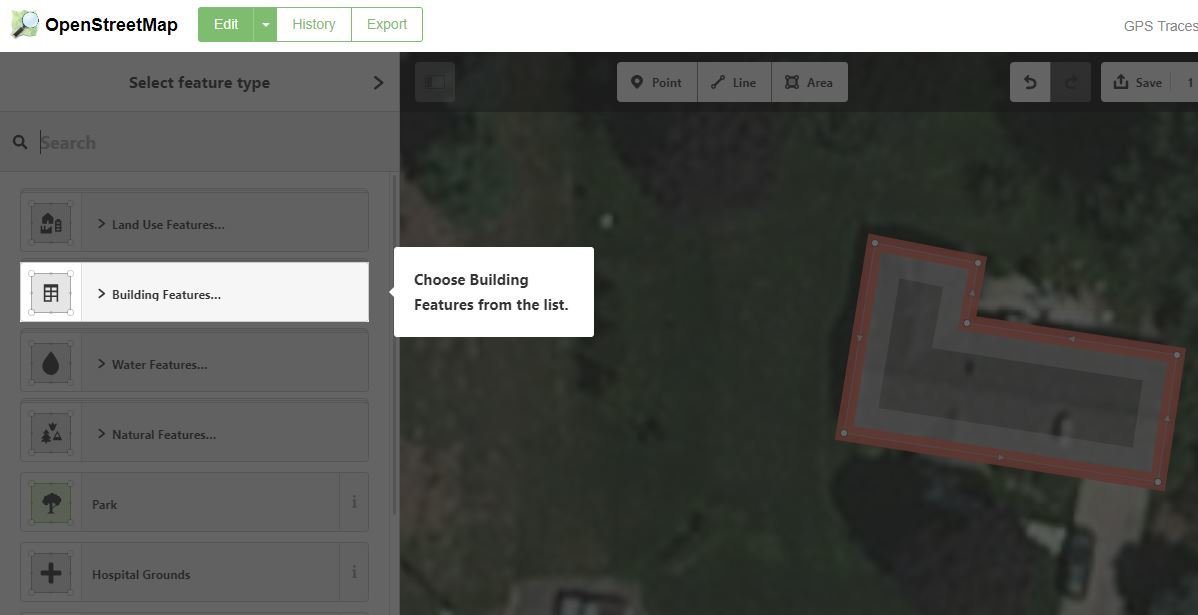Click the Natural Features trees icon

51,434
